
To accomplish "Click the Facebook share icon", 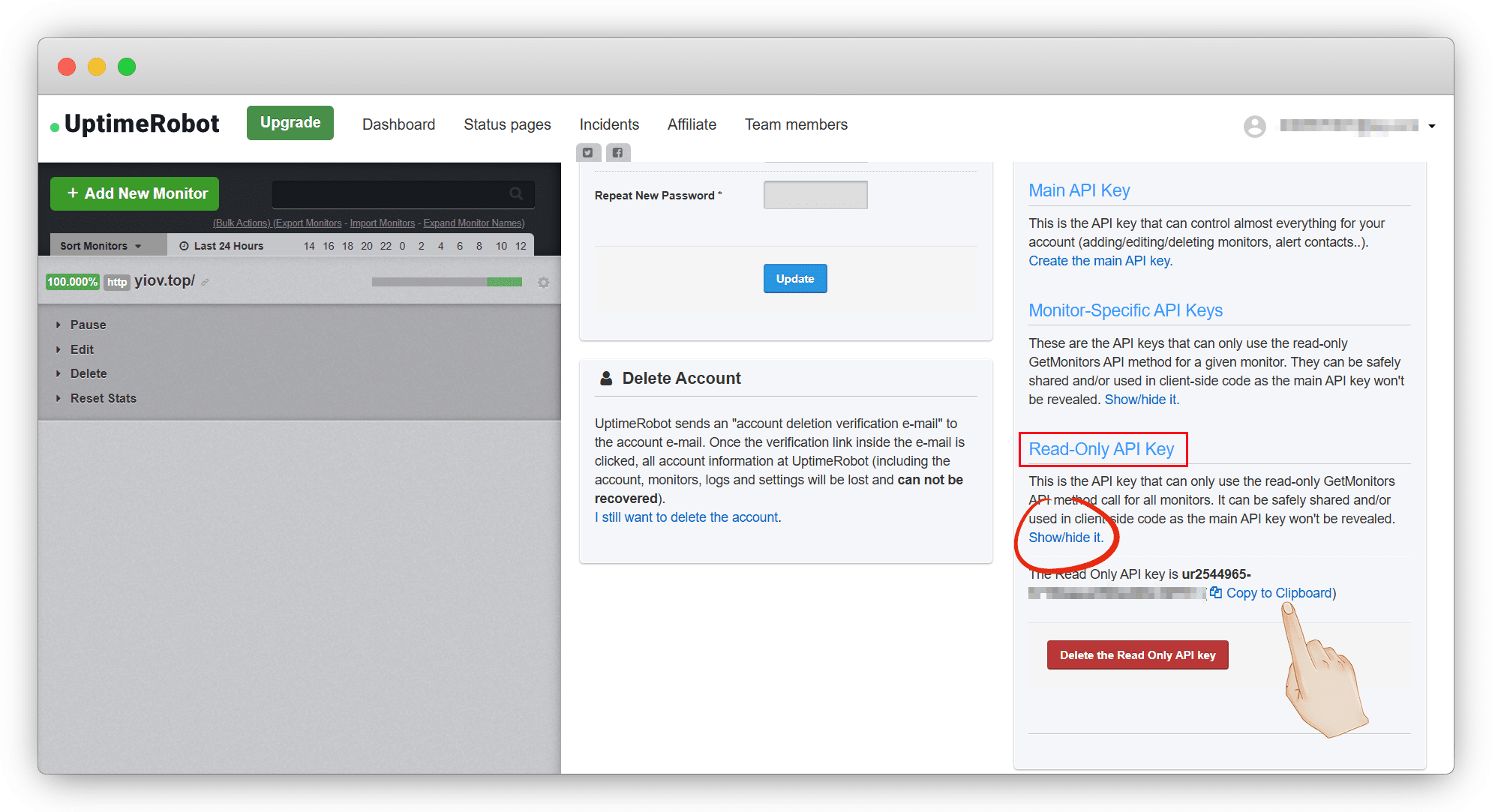I will 617,153.
